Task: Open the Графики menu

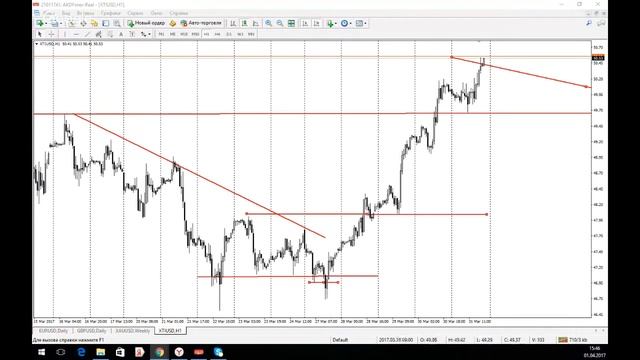Action: (x=111, y=13)
